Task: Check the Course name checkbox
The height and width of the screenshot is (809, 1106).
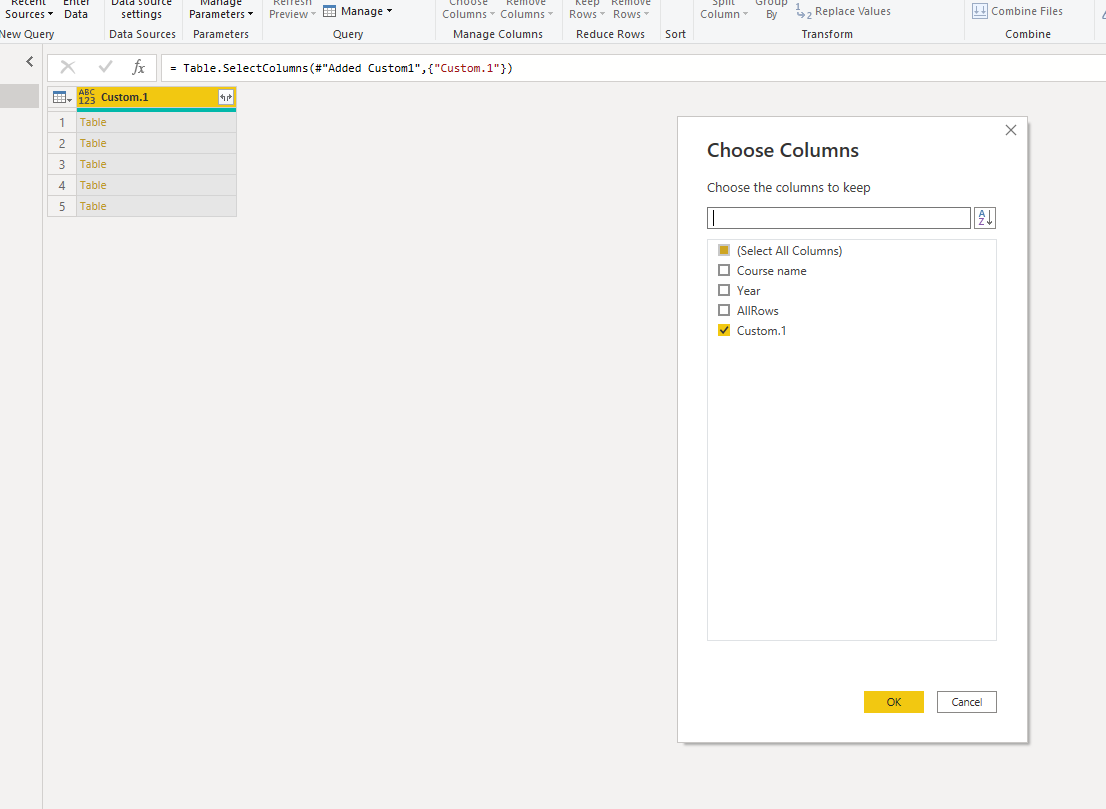Action: 724,270
